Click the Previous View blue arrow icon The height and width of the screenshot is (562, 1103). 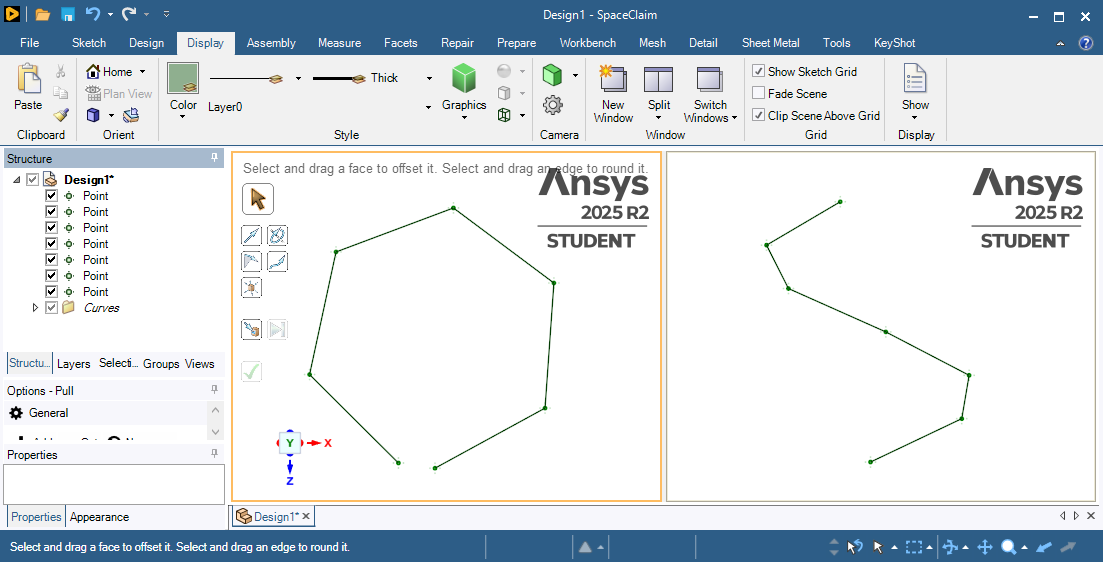[1044, 547]
